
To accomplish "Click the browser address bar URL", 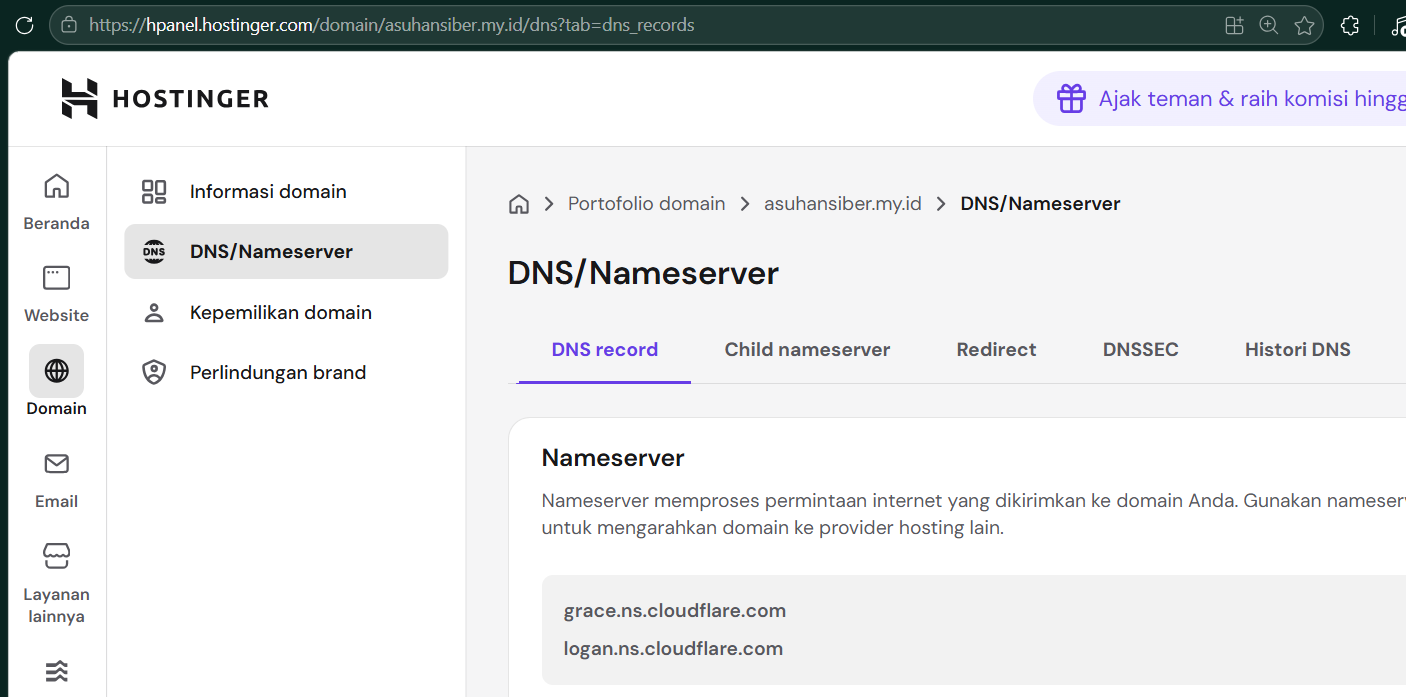I will (x=391, y=25).
